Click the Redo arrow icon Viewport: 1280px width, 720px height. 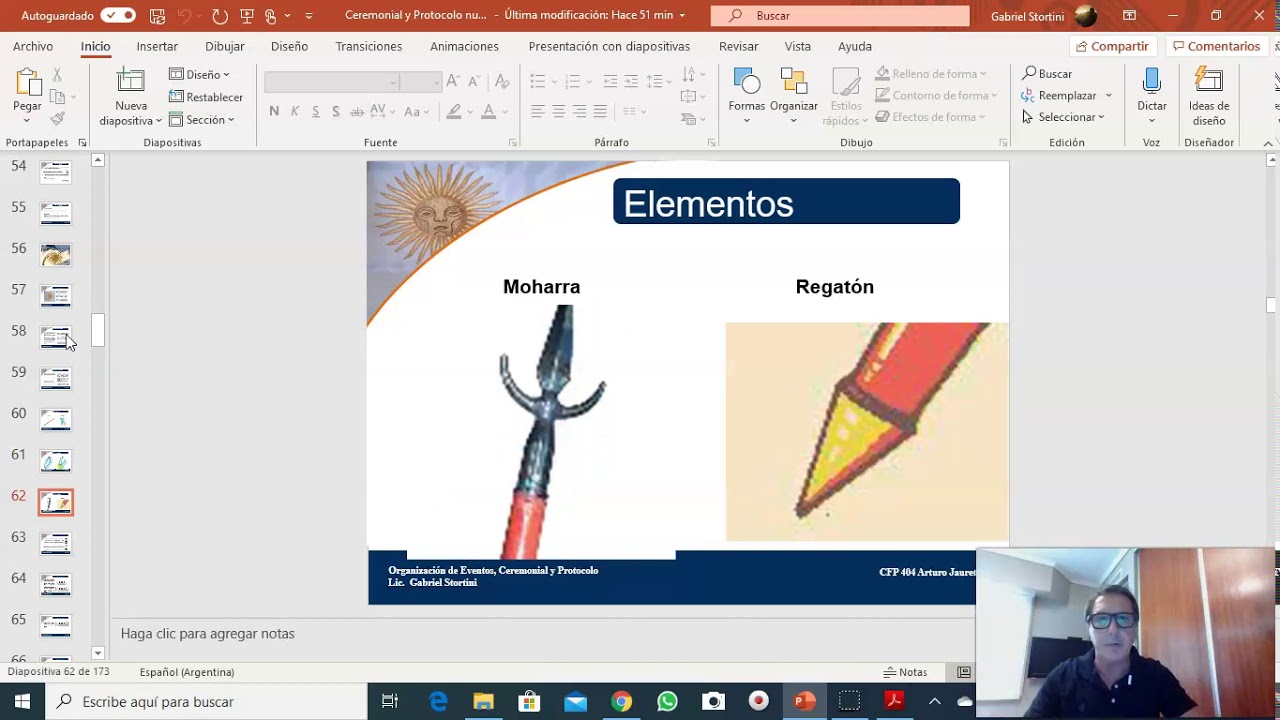click(x=219, y=15)
